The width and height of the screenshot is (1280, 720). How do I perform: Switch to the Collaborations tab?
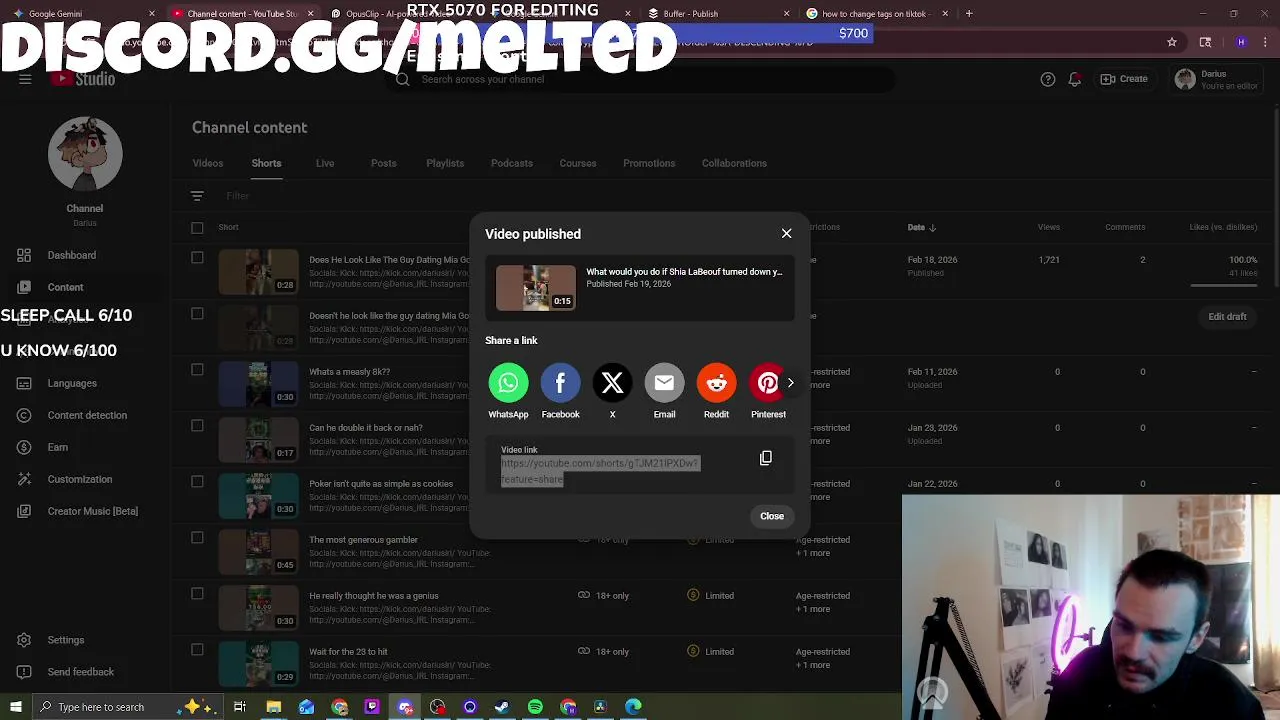coord(734,163)
